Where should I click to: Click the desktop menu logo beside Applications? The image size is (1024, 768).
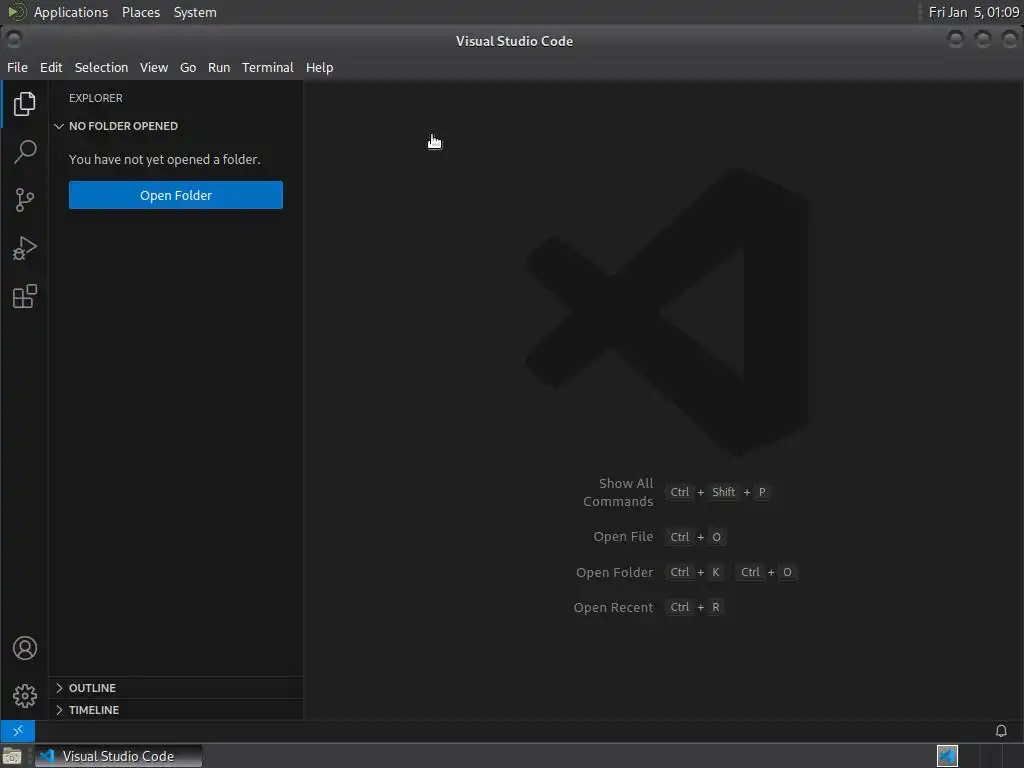click(16, 12)
